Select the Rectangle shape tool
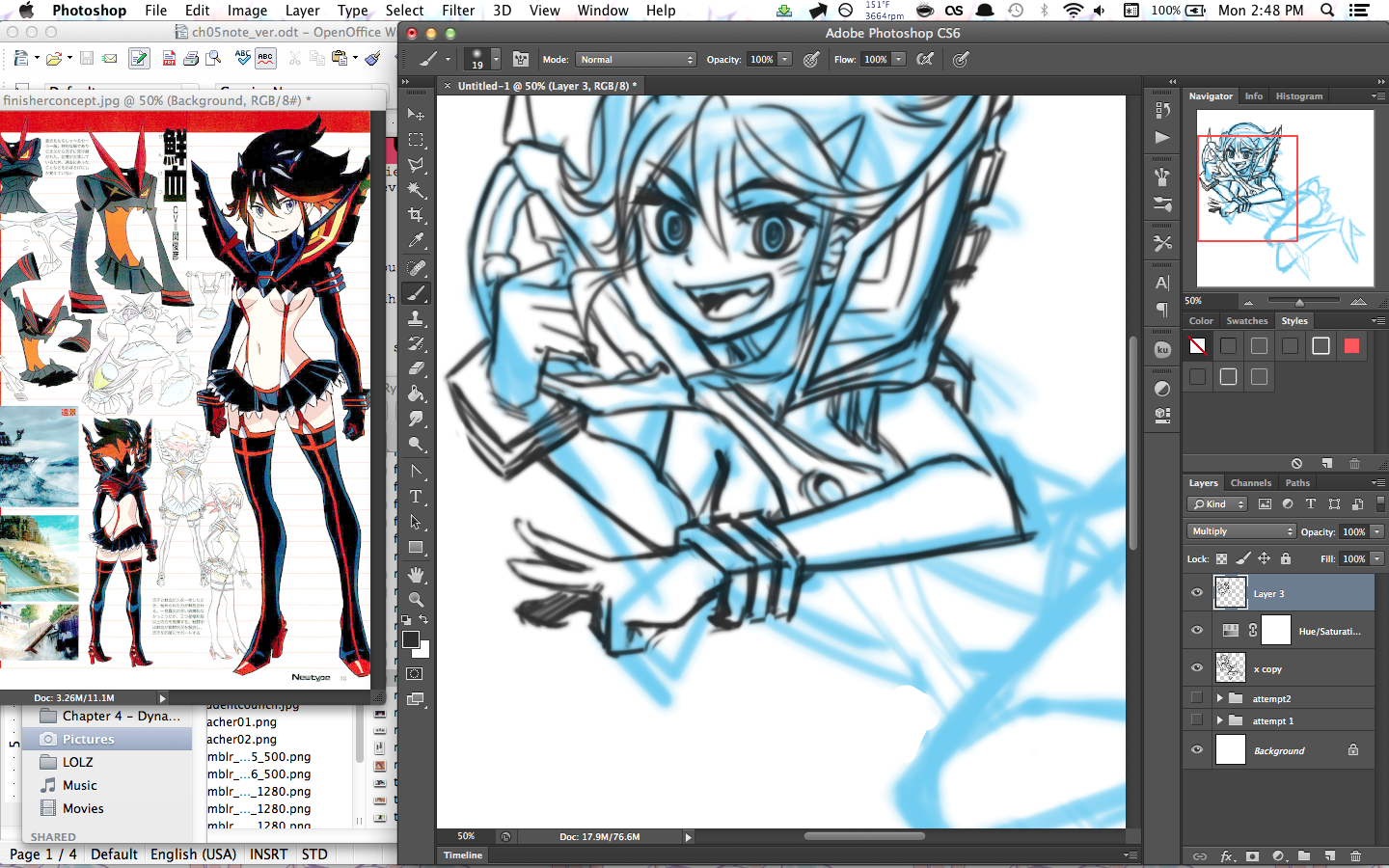This screenshot has width=1389, height=868. tap(416, 548)
